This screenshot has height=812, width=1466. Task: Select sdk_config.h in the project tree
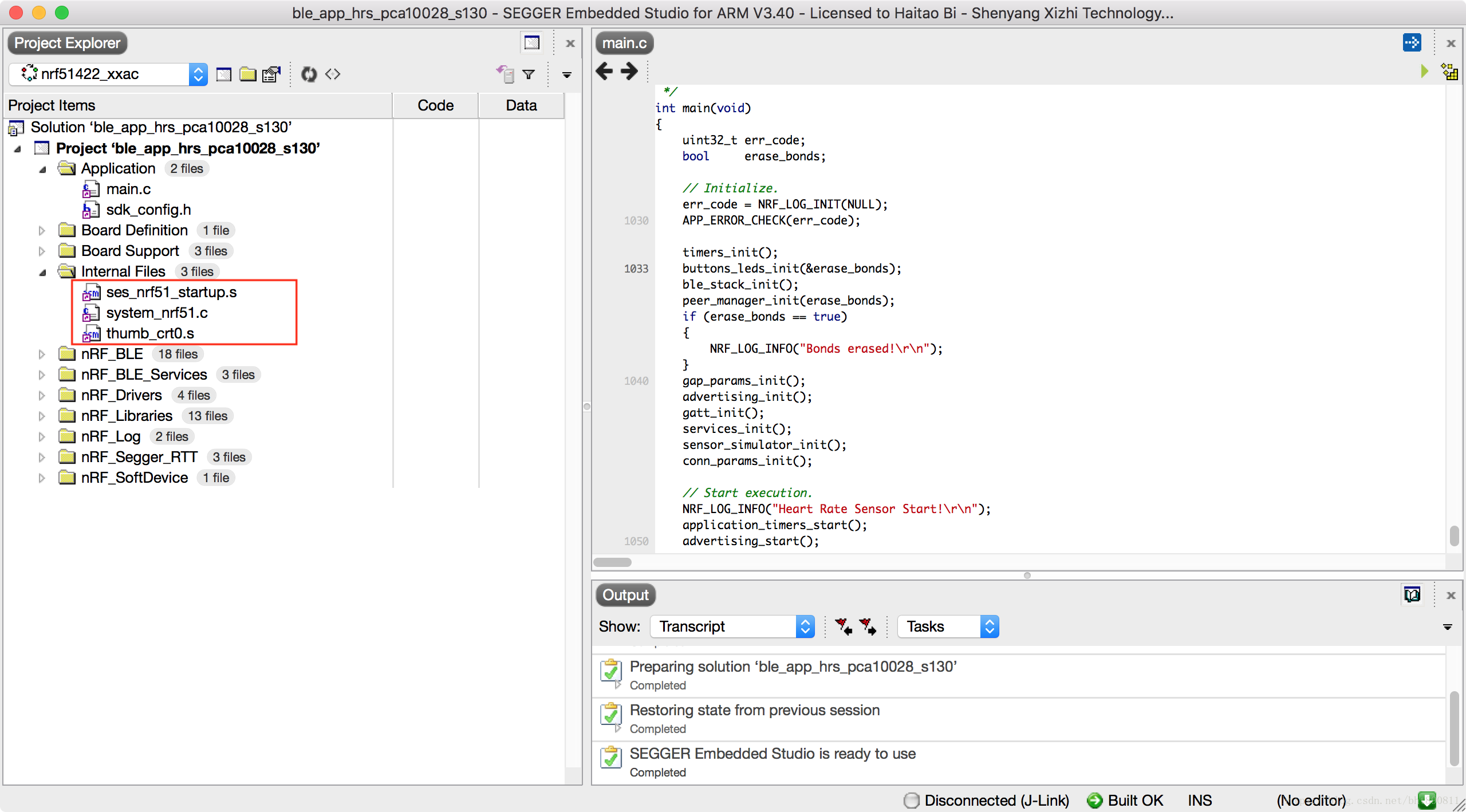[x=148, y=210]
